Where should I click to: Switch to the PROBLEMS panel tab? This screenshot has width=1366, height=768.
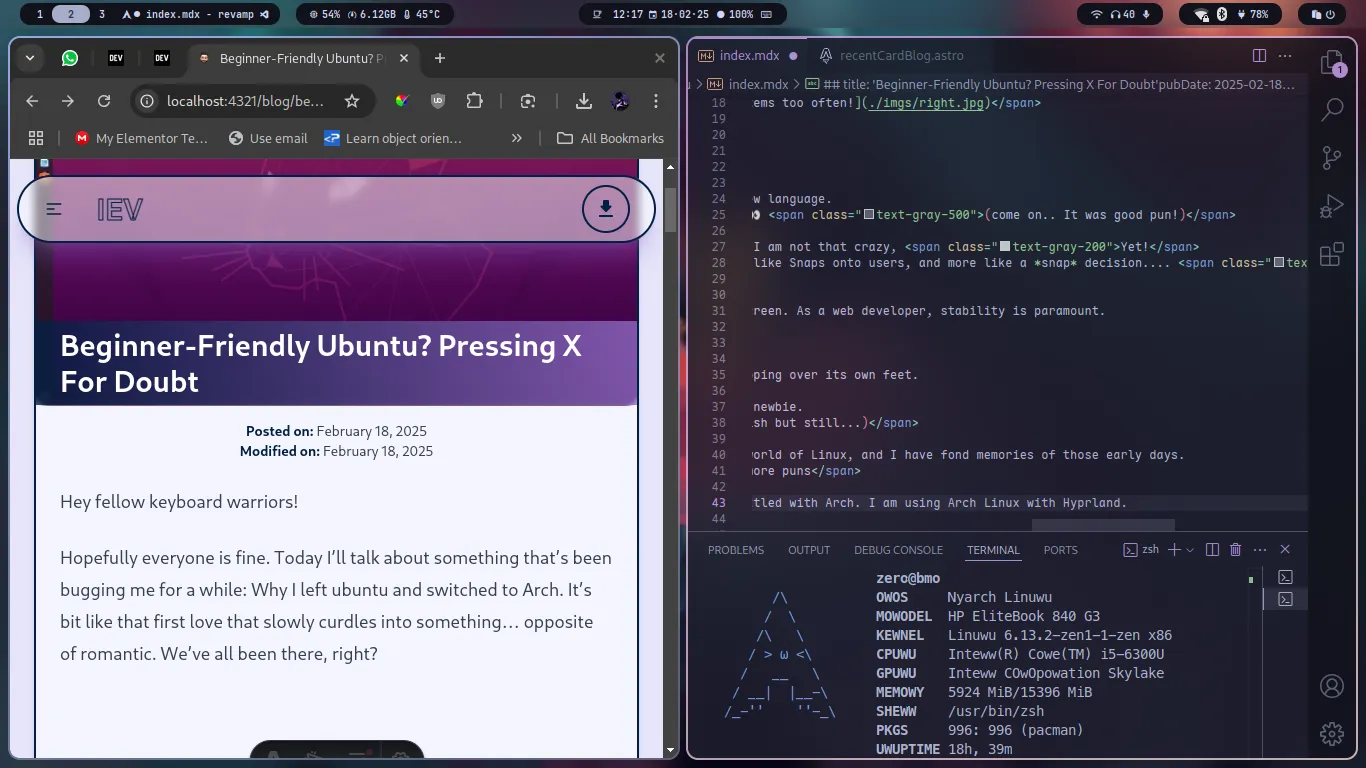(736, 549)
